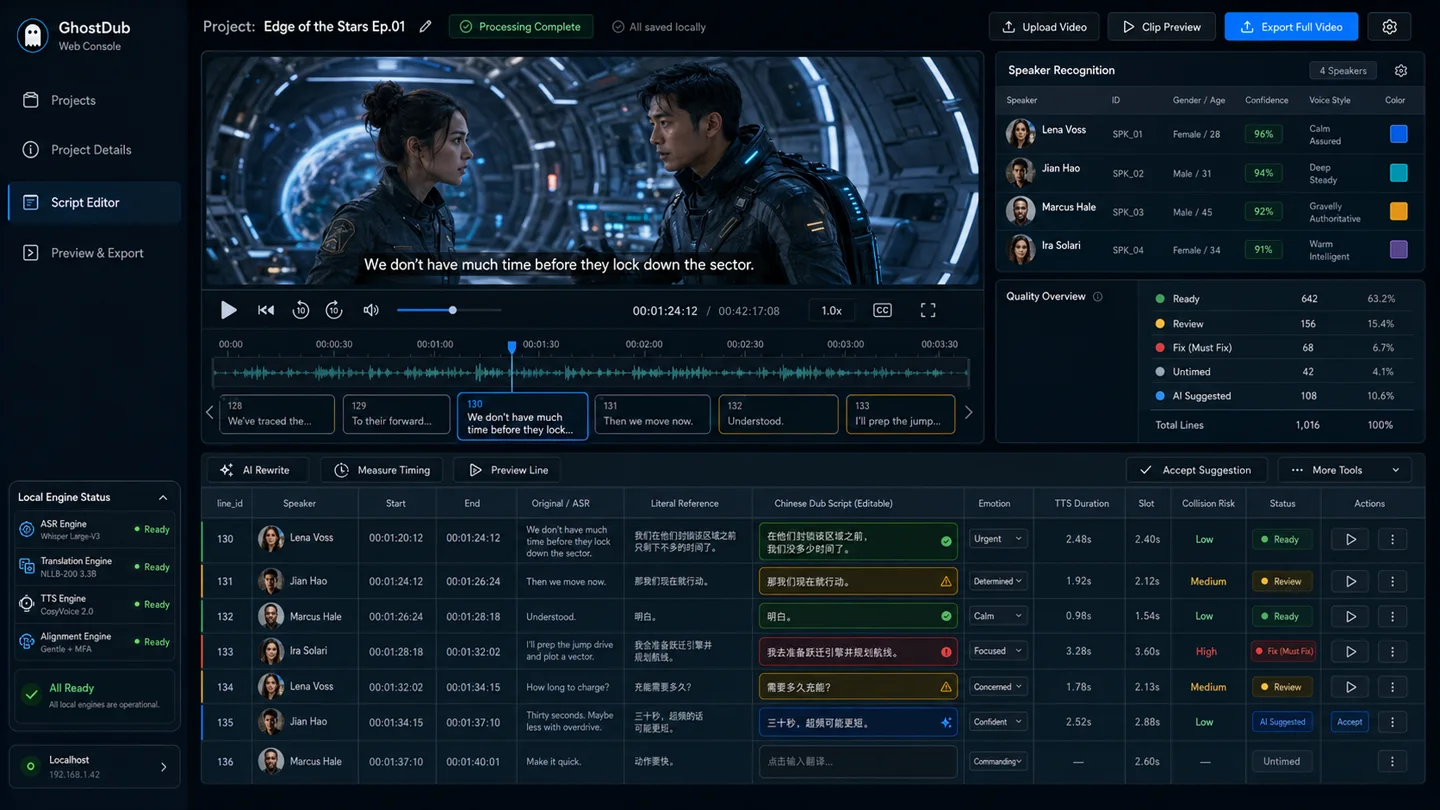The height and width of the screenshot is (810, 1440).
Task: Open playback speed 1.0x selector
Action: (x=832, y=310)
